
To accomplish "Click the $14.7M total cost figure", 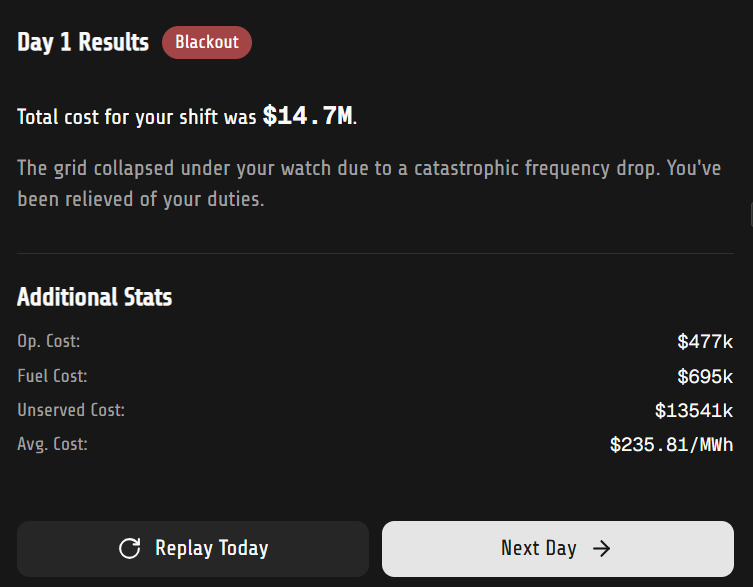I will 307,116.
